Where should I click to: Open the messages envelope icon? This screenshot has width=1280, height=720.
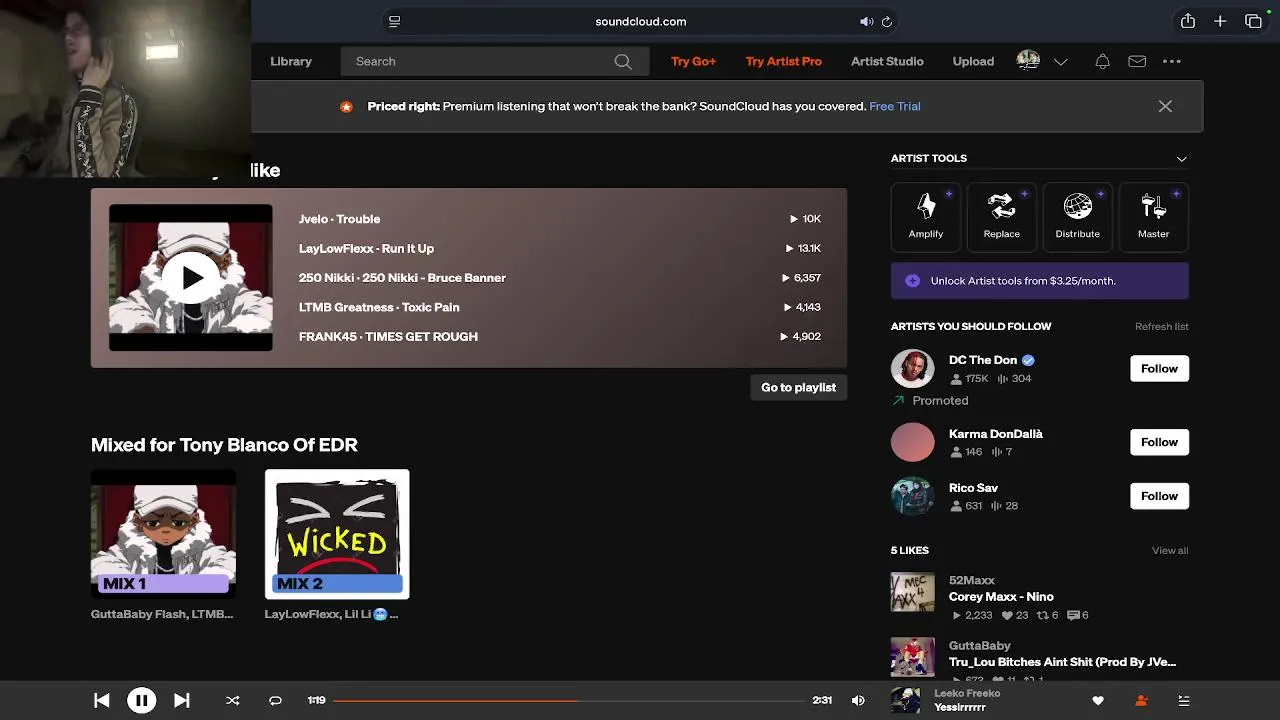tap(1137, 61)
